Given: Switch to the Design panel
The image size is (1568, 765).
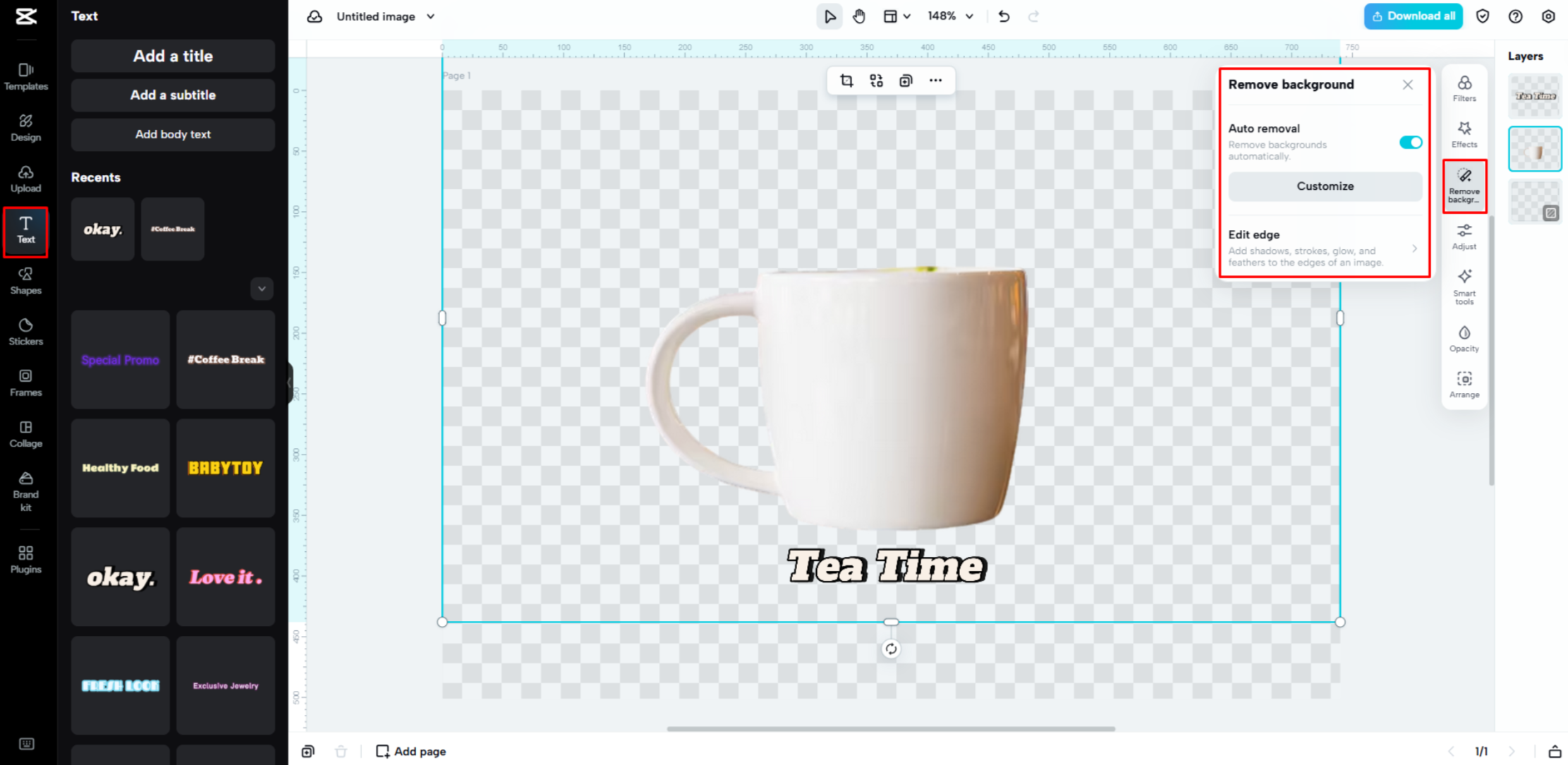Looking at the screenshot, I should click(26, 127).
